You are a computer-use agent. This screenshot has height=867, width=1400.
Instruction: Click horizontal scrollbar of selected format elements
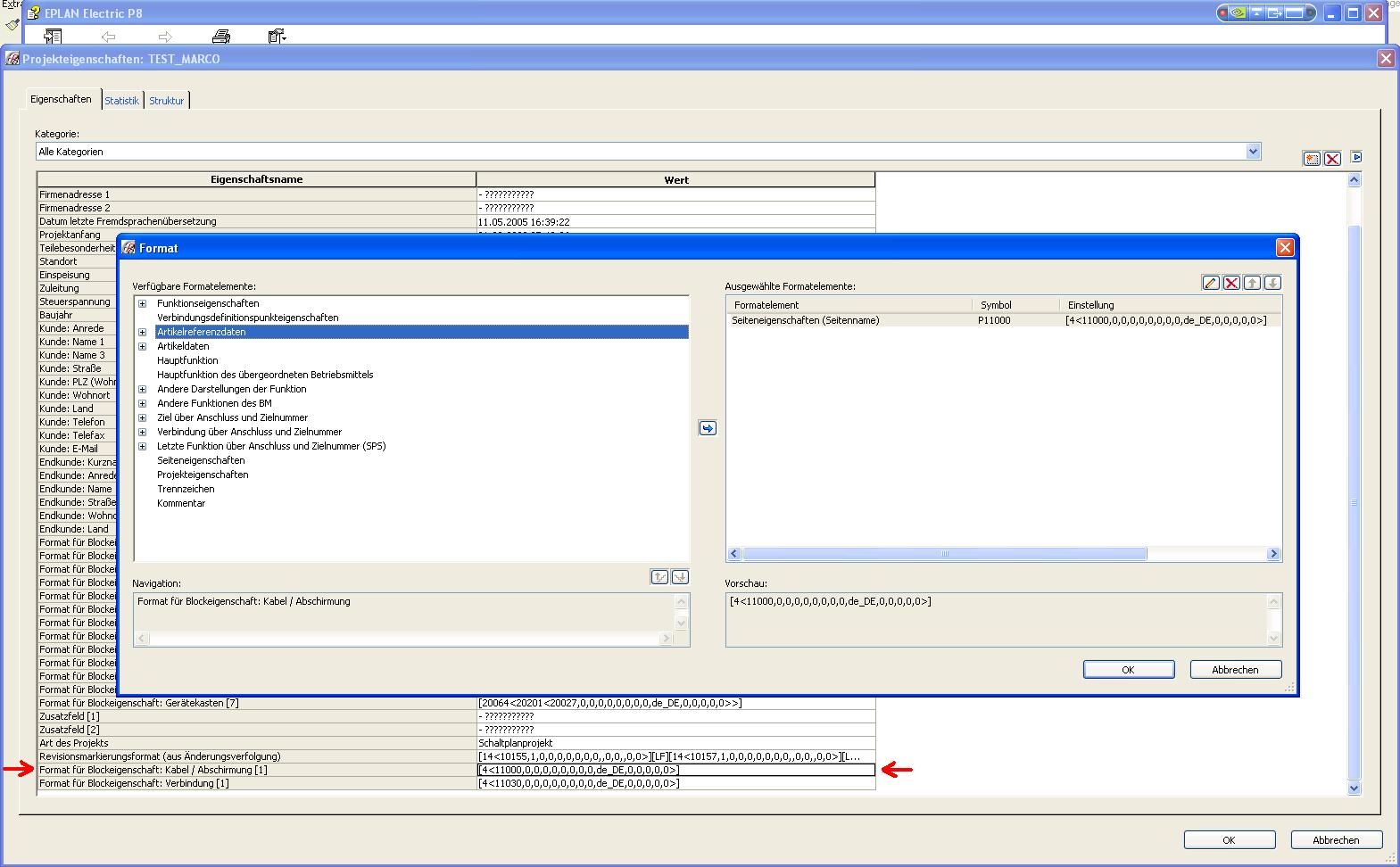944,554
